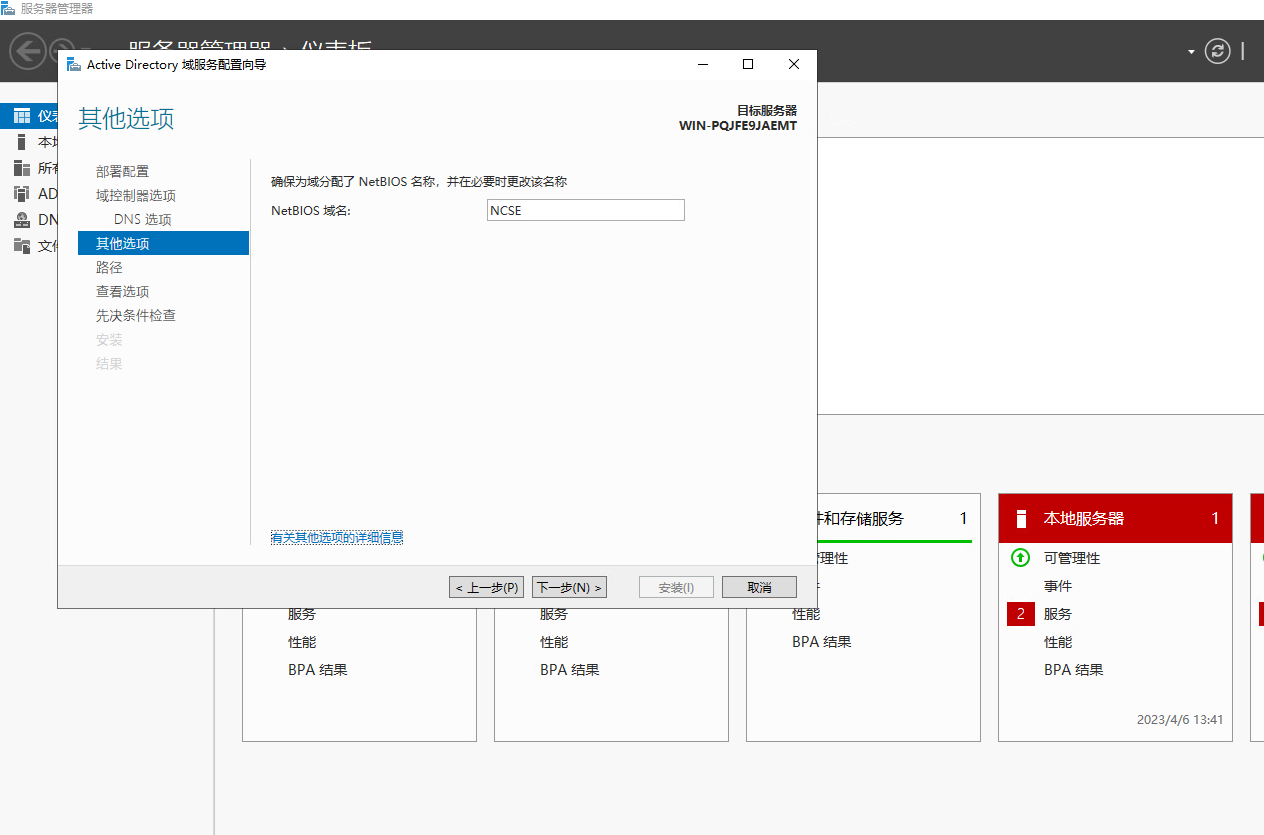Click the red services count badge
This screenshot has width=1264, height=835.
click(1020, 614)
